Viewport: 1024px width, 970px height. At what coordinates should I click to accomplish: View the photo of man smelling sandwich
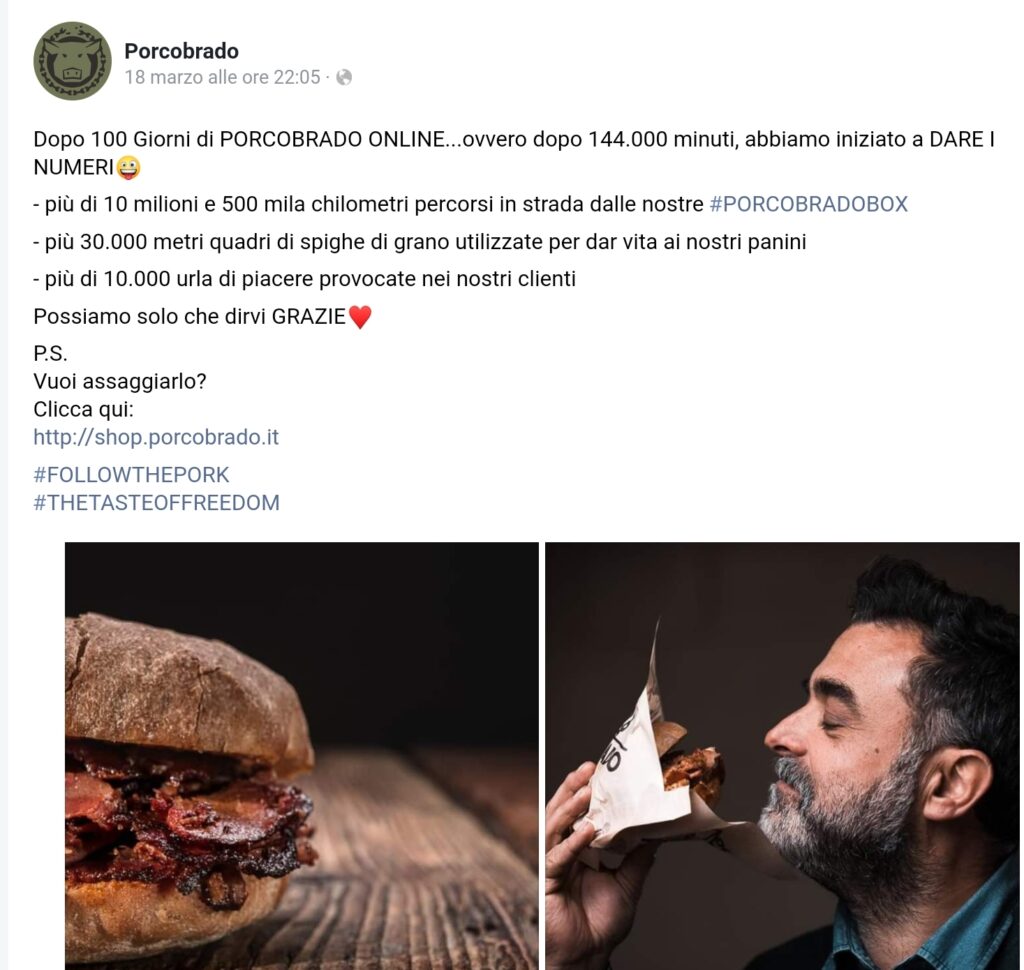(782, 756)
